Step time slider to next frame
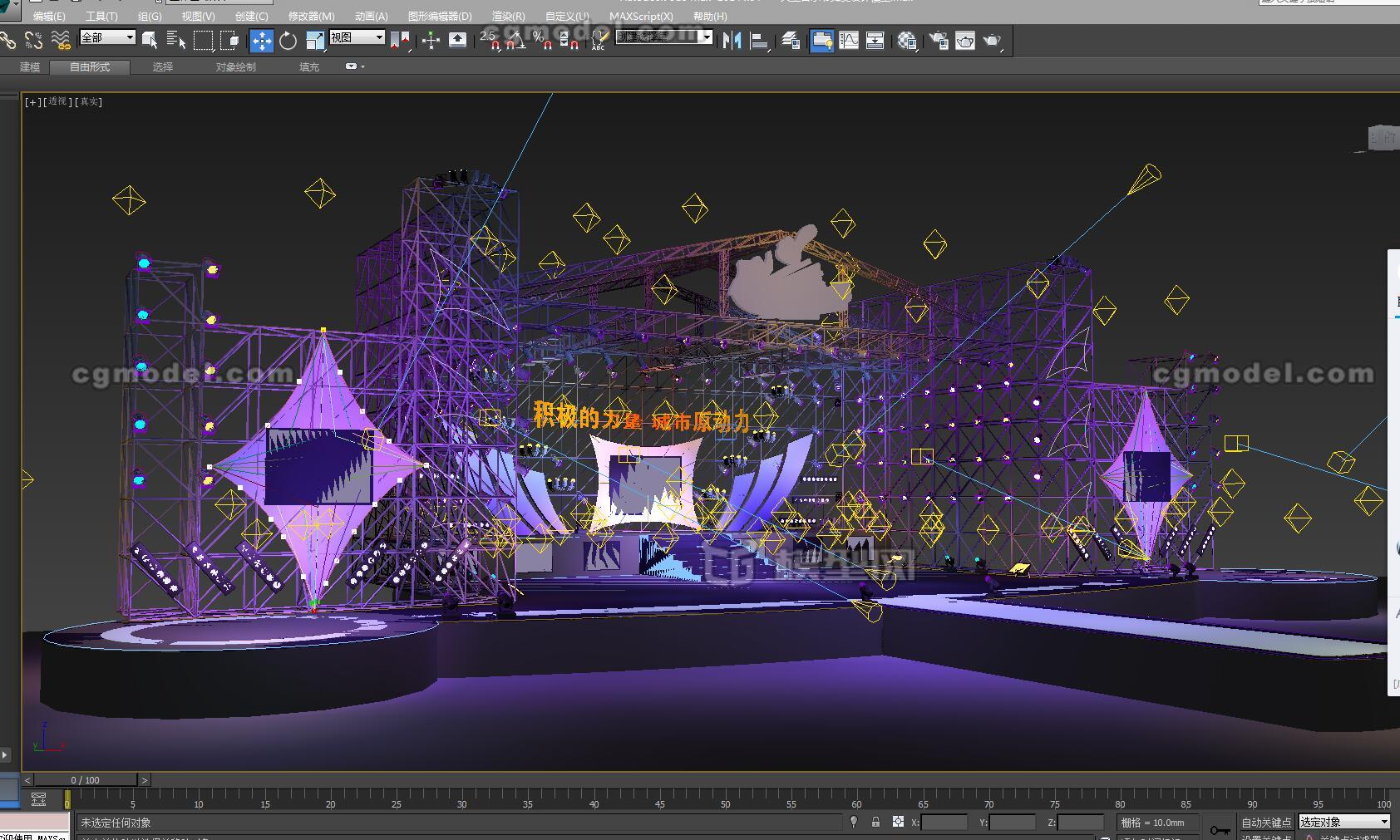 tap(144, 780)
